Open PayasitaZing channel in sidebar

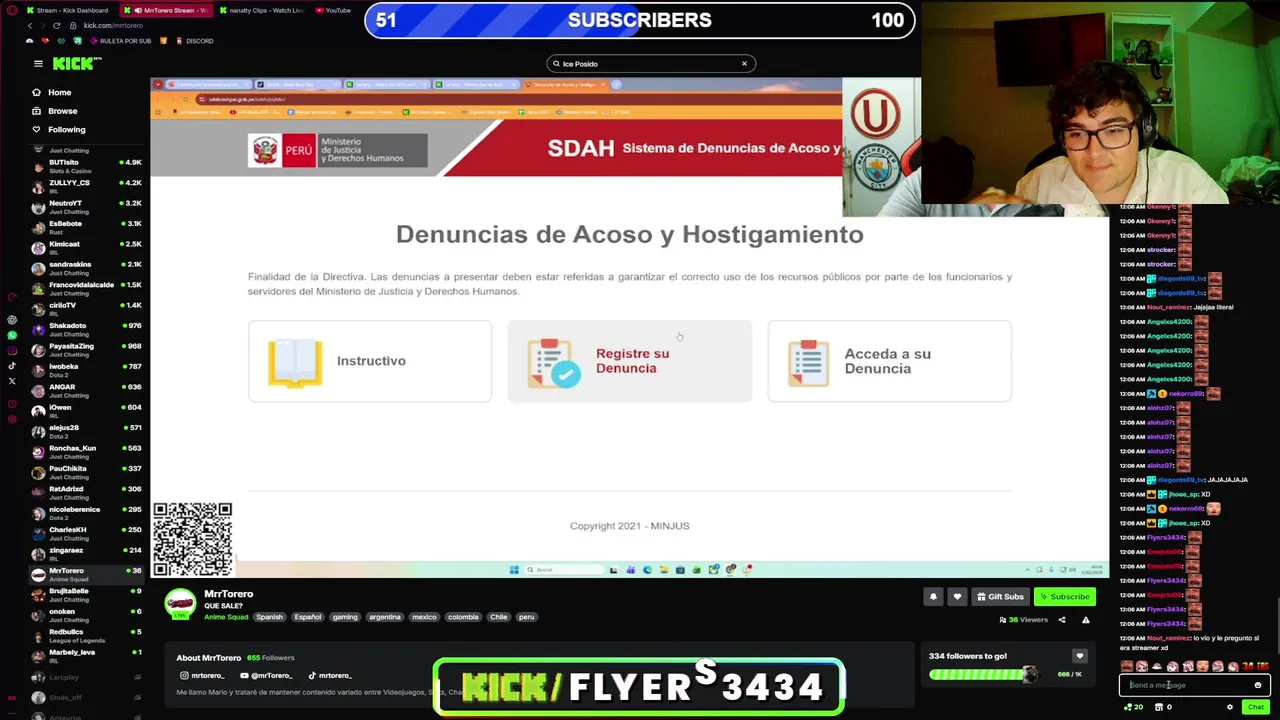pos(88,350)
